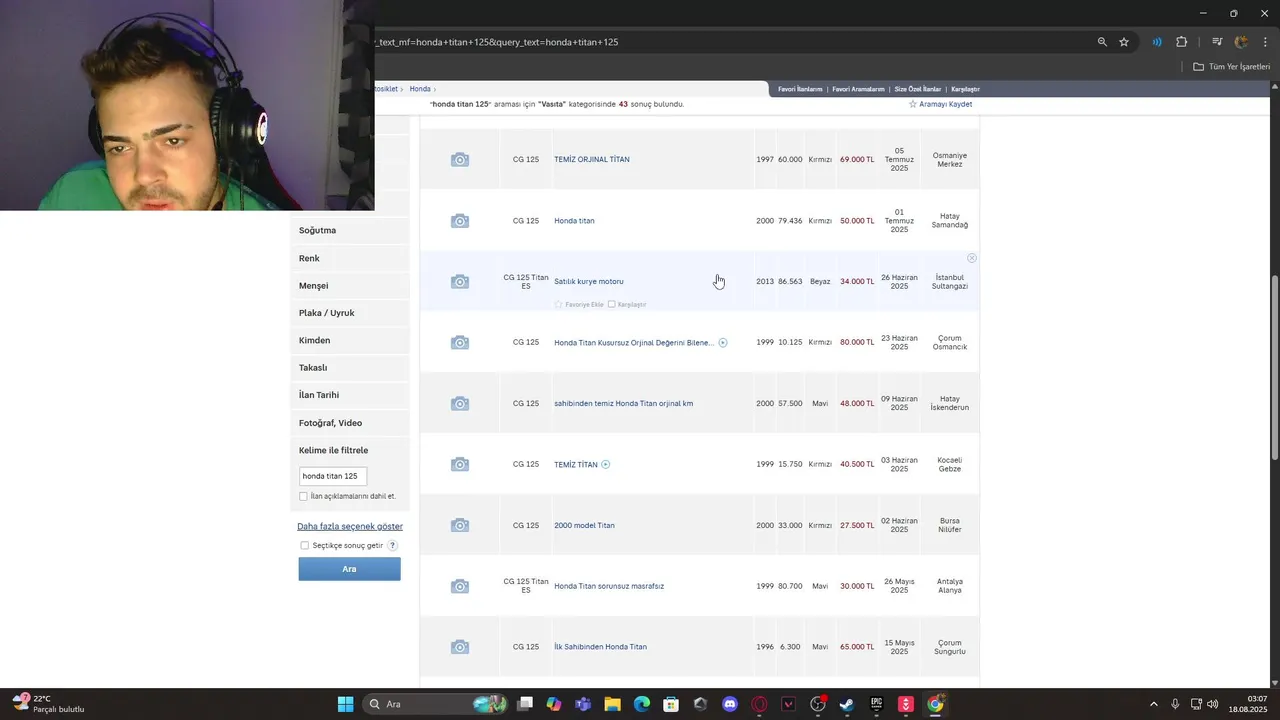The image size is (1280, 720).
Task: Click Favoriye Ekle under Satılık kurye motoru
Action: [x=584, y=304]
